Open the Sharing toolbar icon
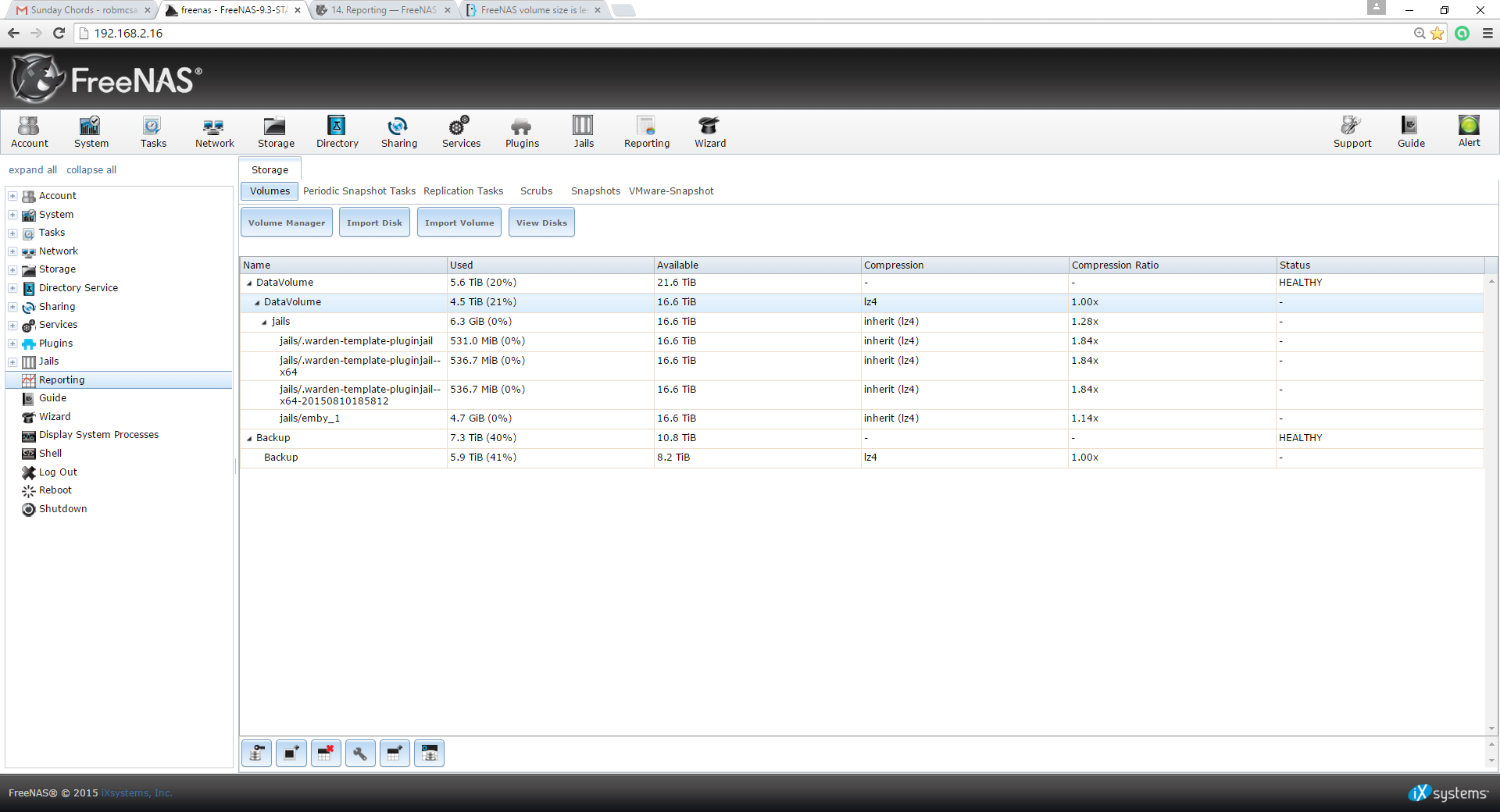Image resolution: width=1500 pixels, height=812 pixels. point(398,132)
